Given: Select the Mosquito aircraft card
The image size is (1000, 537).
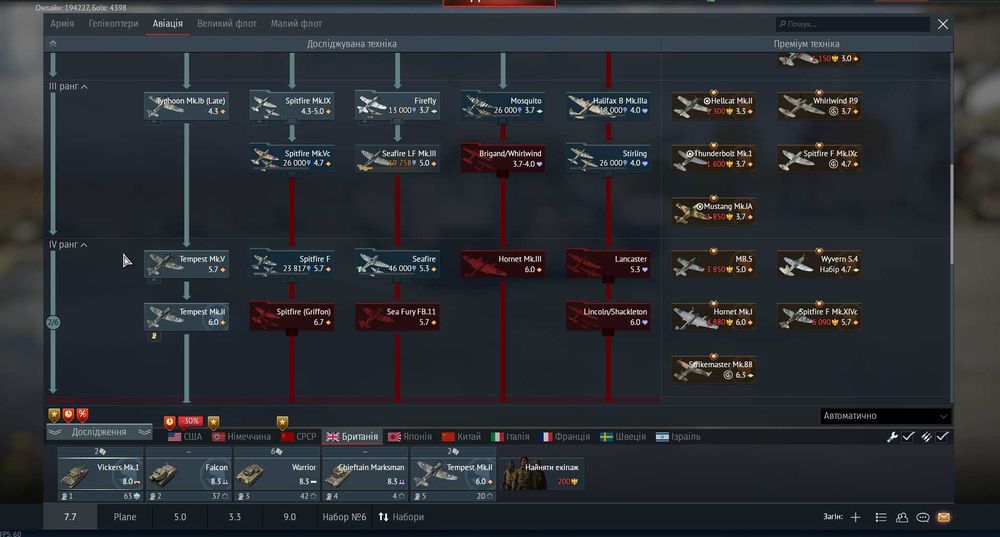Looking at the screenshot, I should [x=503, y=105].
